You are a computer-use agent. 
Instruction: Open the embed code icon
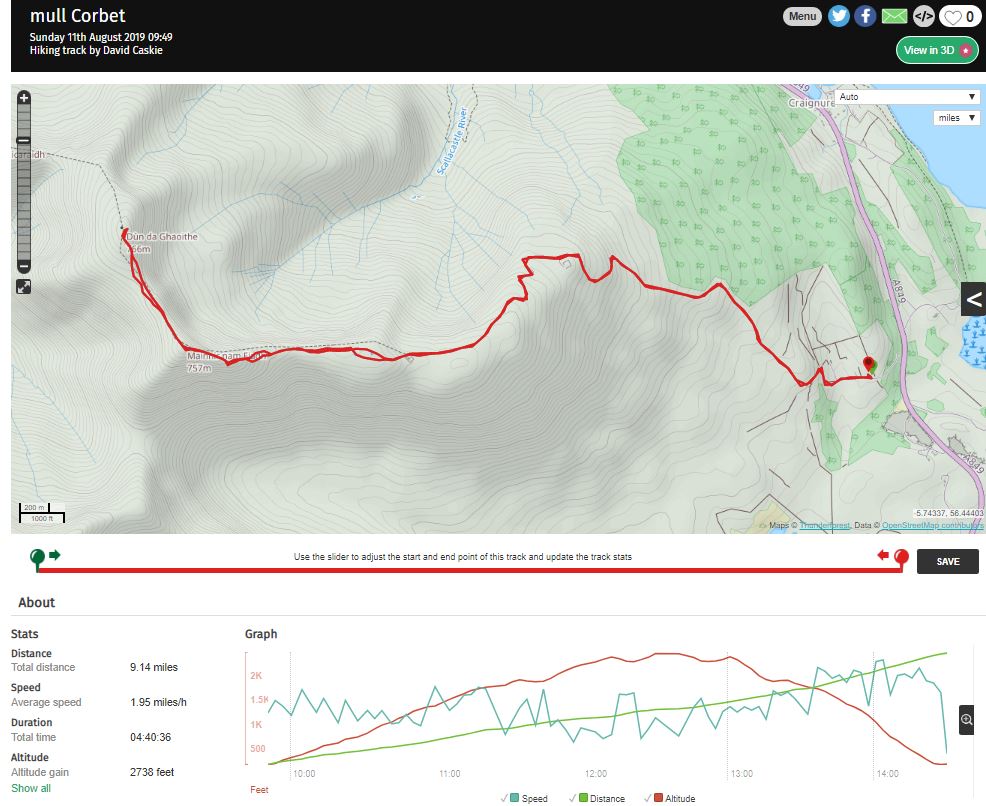(x=924, y=16)
